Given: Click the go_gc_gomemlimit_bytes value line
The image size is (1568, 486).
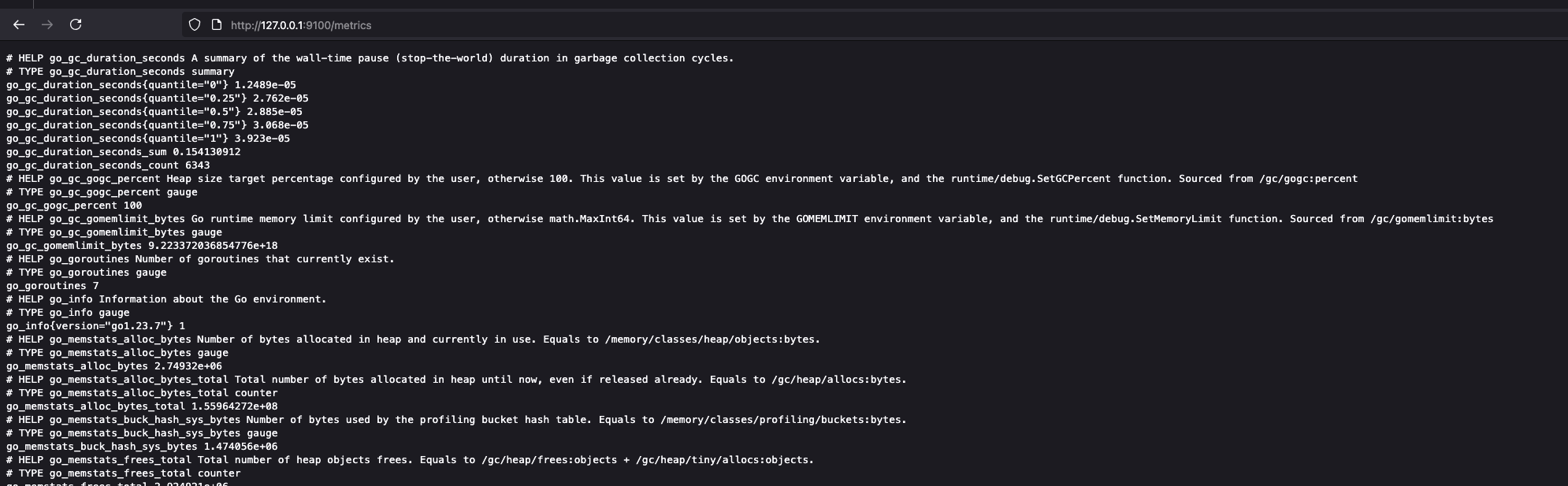Looking at the screenshot, I should [x=142, y=246].
